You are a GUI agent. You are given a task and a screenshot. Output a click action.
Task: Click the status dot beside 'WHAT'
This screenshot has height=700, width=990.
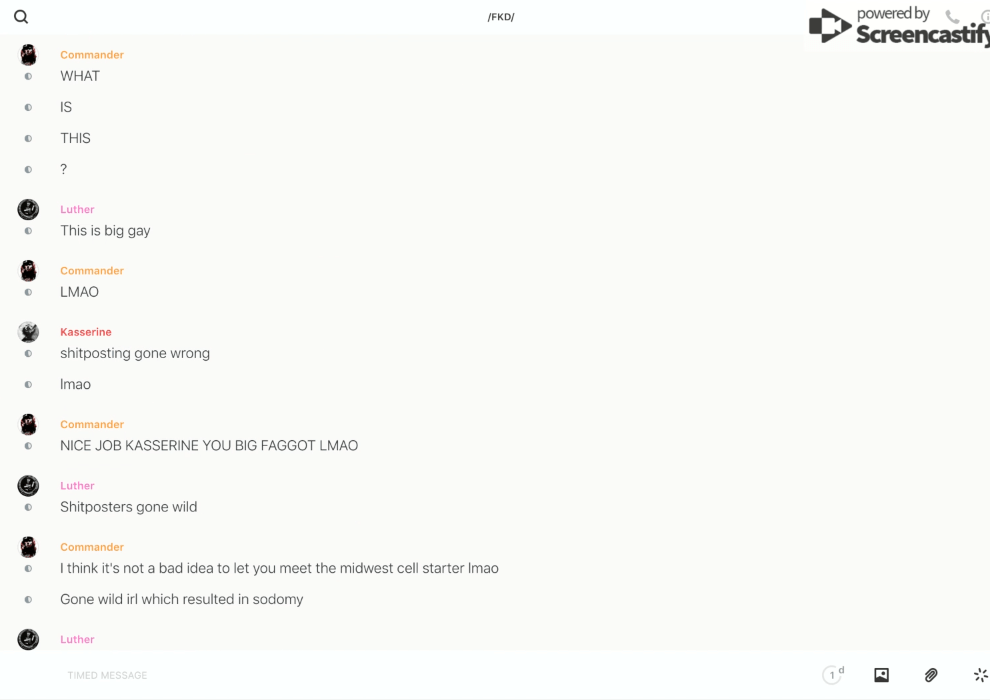[28, 76]
